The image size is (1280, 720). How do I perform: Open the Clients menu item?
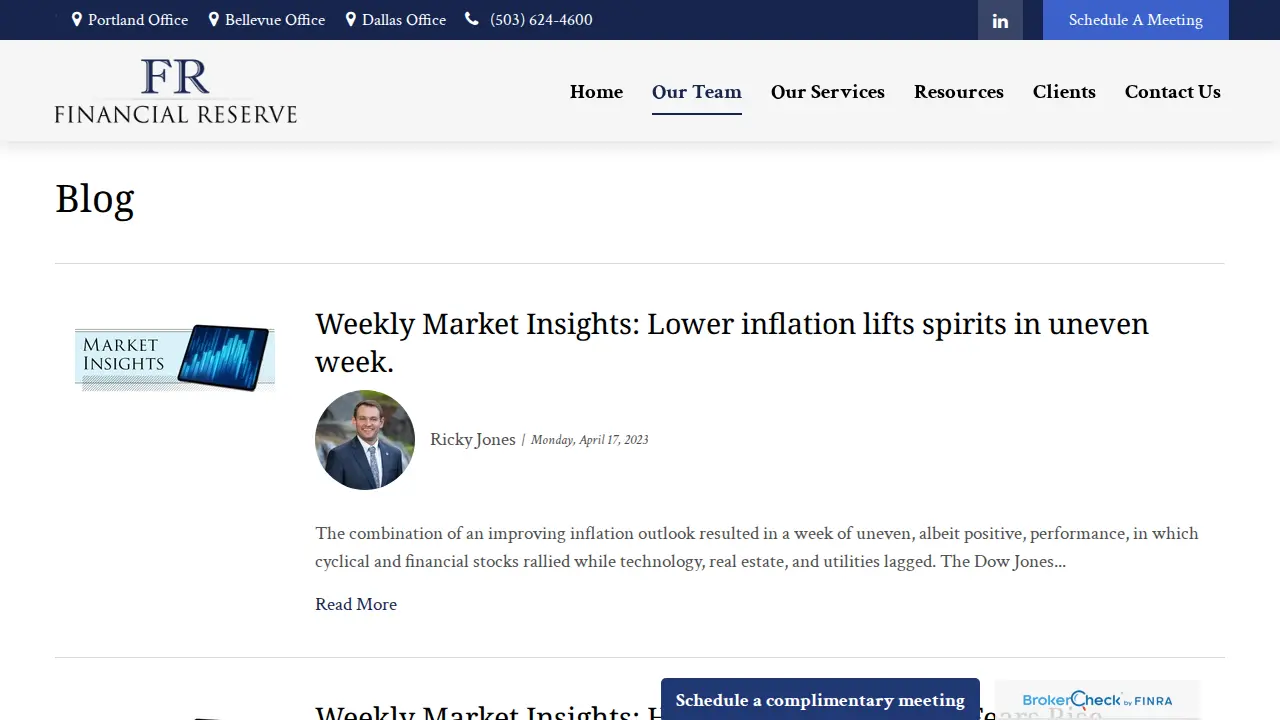point(1064,92)
